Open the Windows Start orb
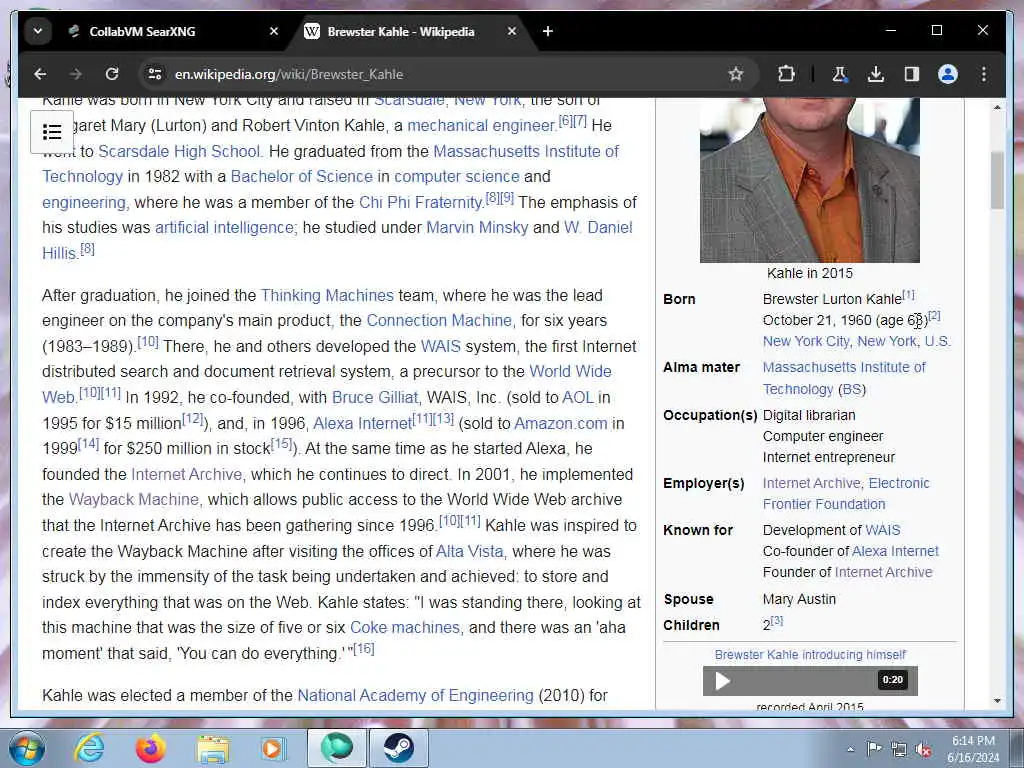 [25, 748]
